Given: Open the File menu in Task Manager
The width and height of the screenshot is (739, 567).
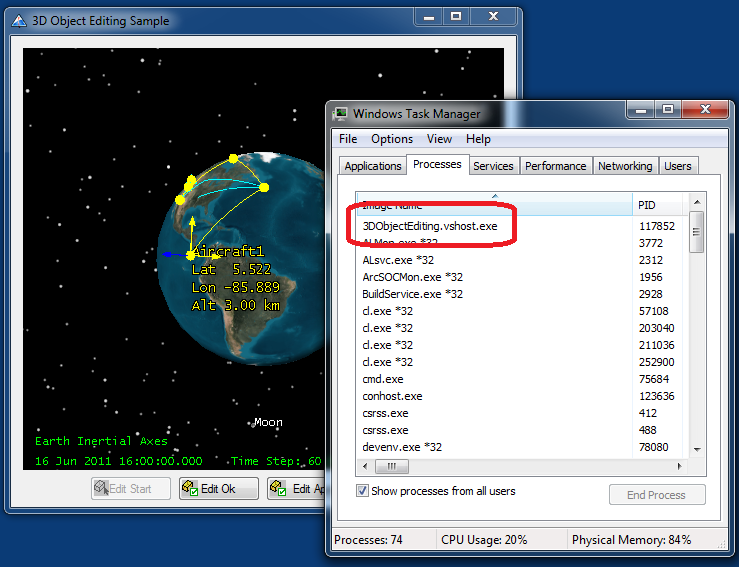Looking at the screenshot, I should point(348,139).
